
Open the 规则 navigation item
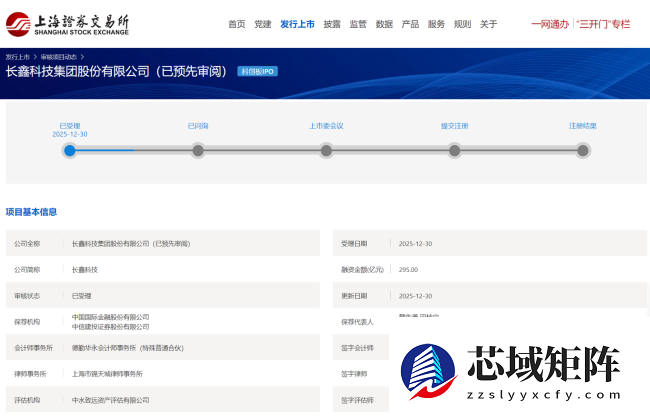[x=462, y=24]
